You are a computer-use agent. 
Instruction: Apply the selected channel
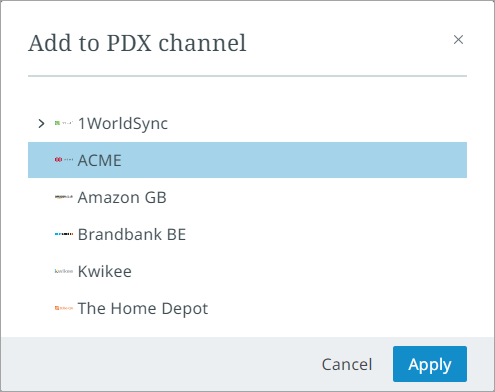coord(430,364)
